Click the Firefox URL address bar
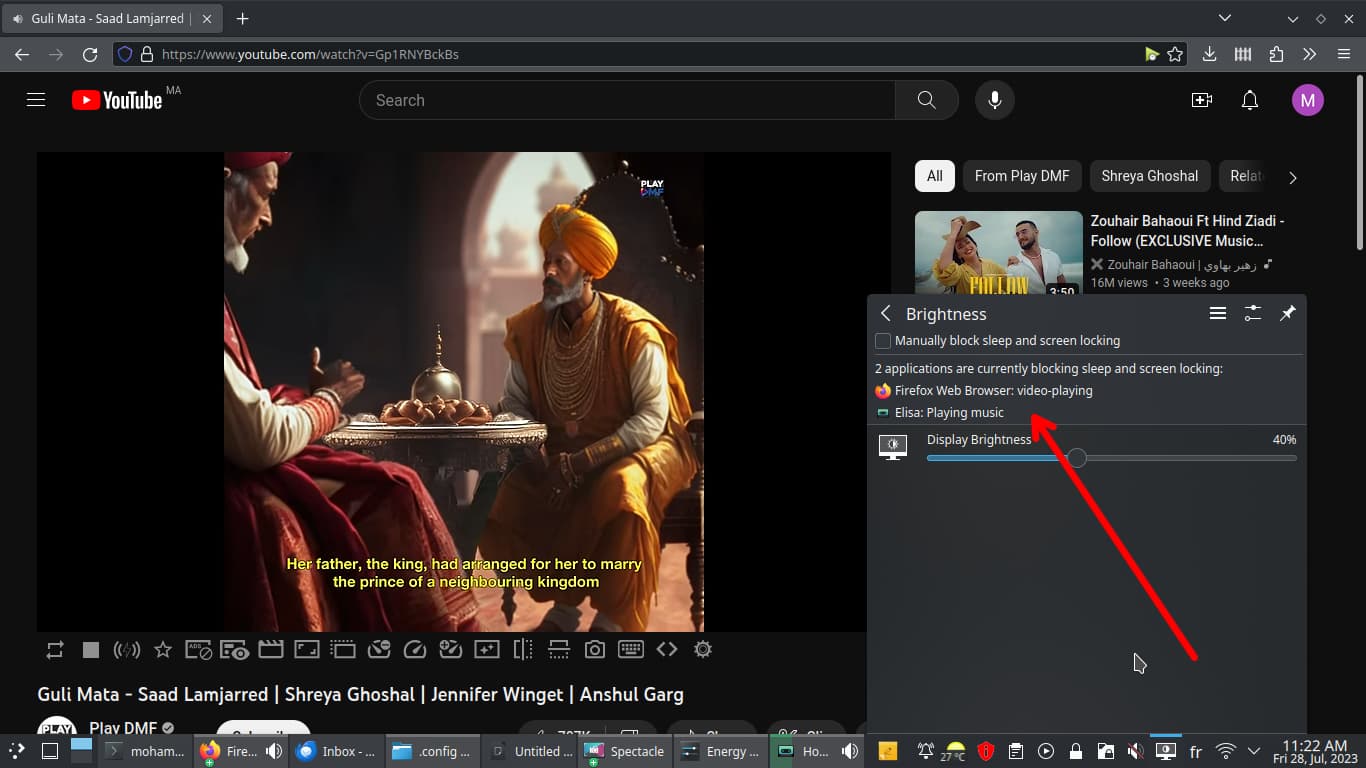This screenshot has width=1366, height=768. click(650, 55)
